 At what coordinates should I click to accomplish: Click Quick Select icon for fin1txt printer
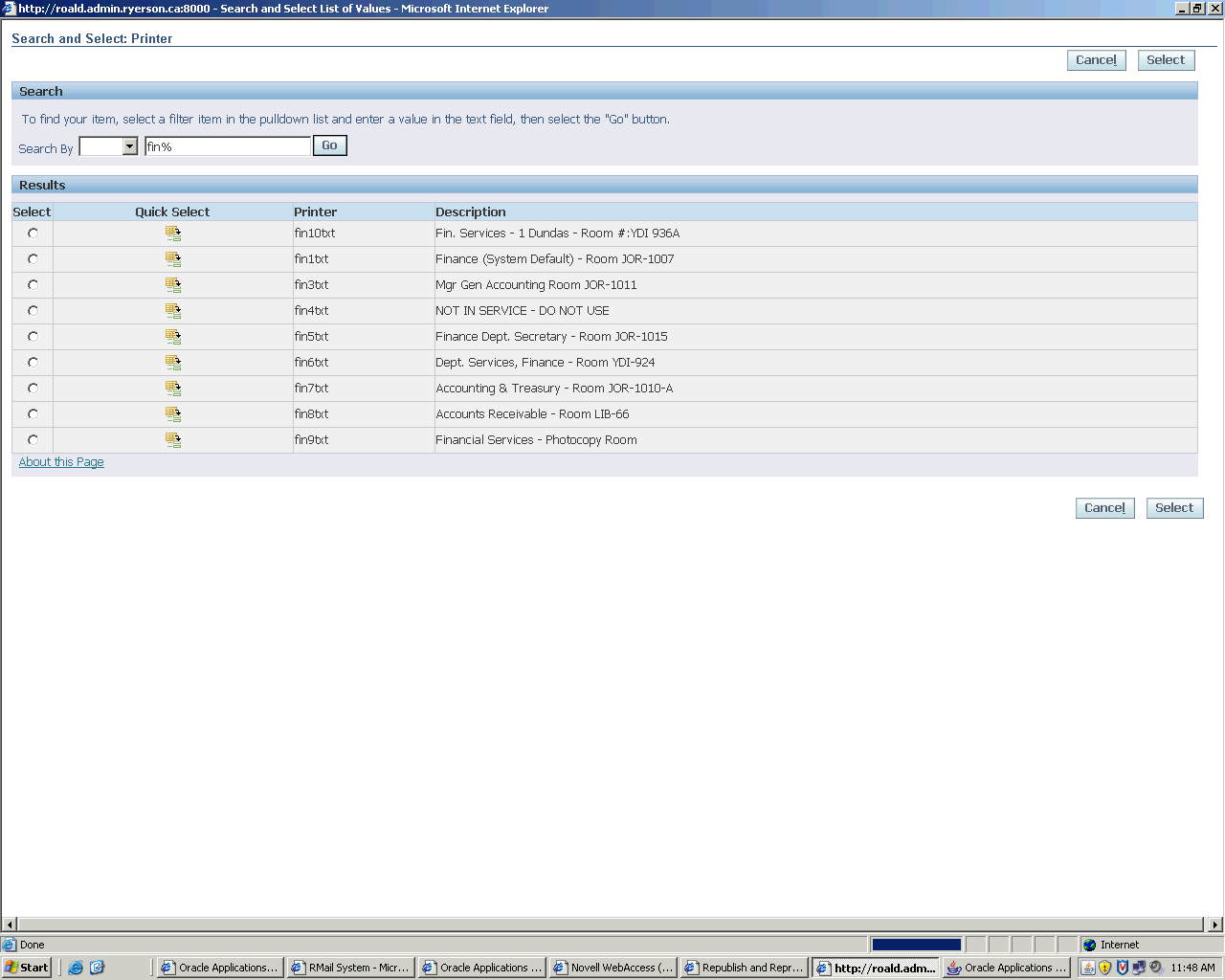point(173,259)
